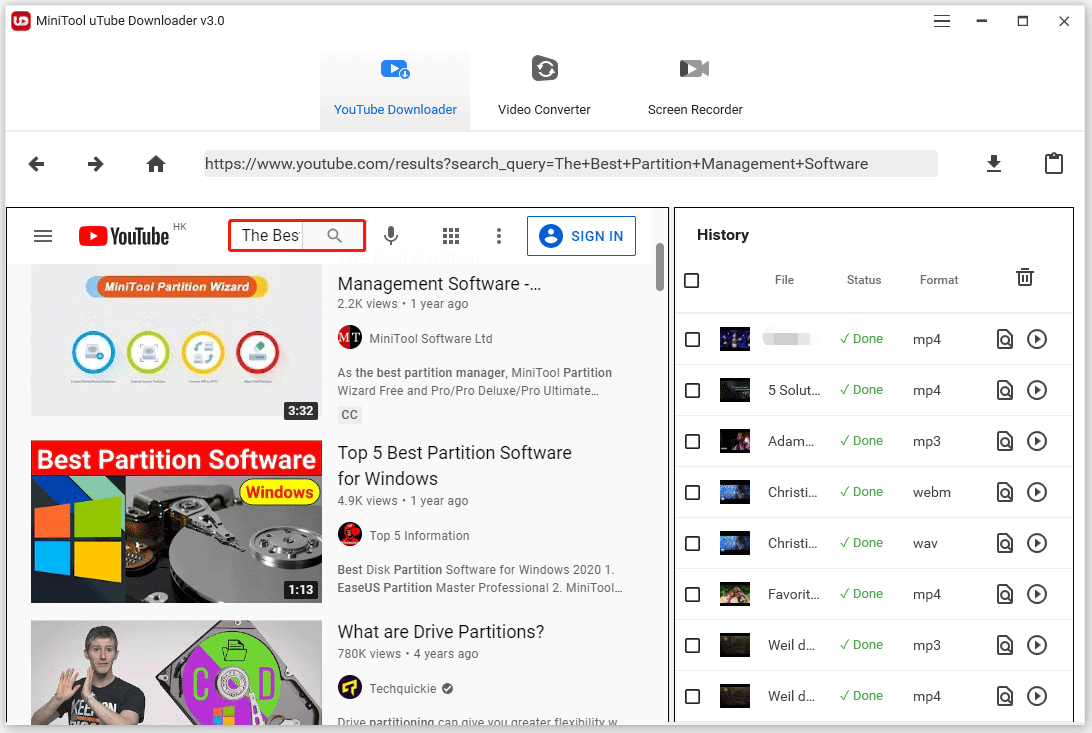Click the YouTube search magnifier button

(x=334, y=235)
